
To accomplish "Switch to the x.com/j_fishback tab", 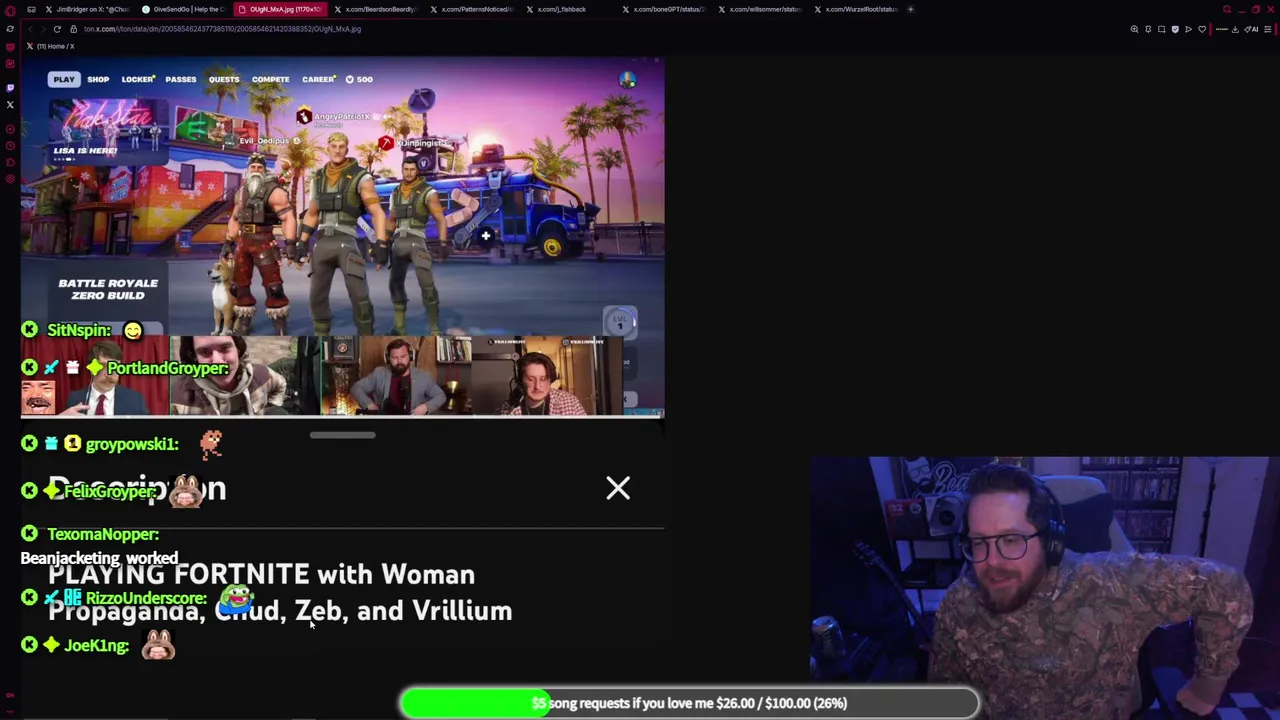I will point(567,9).
